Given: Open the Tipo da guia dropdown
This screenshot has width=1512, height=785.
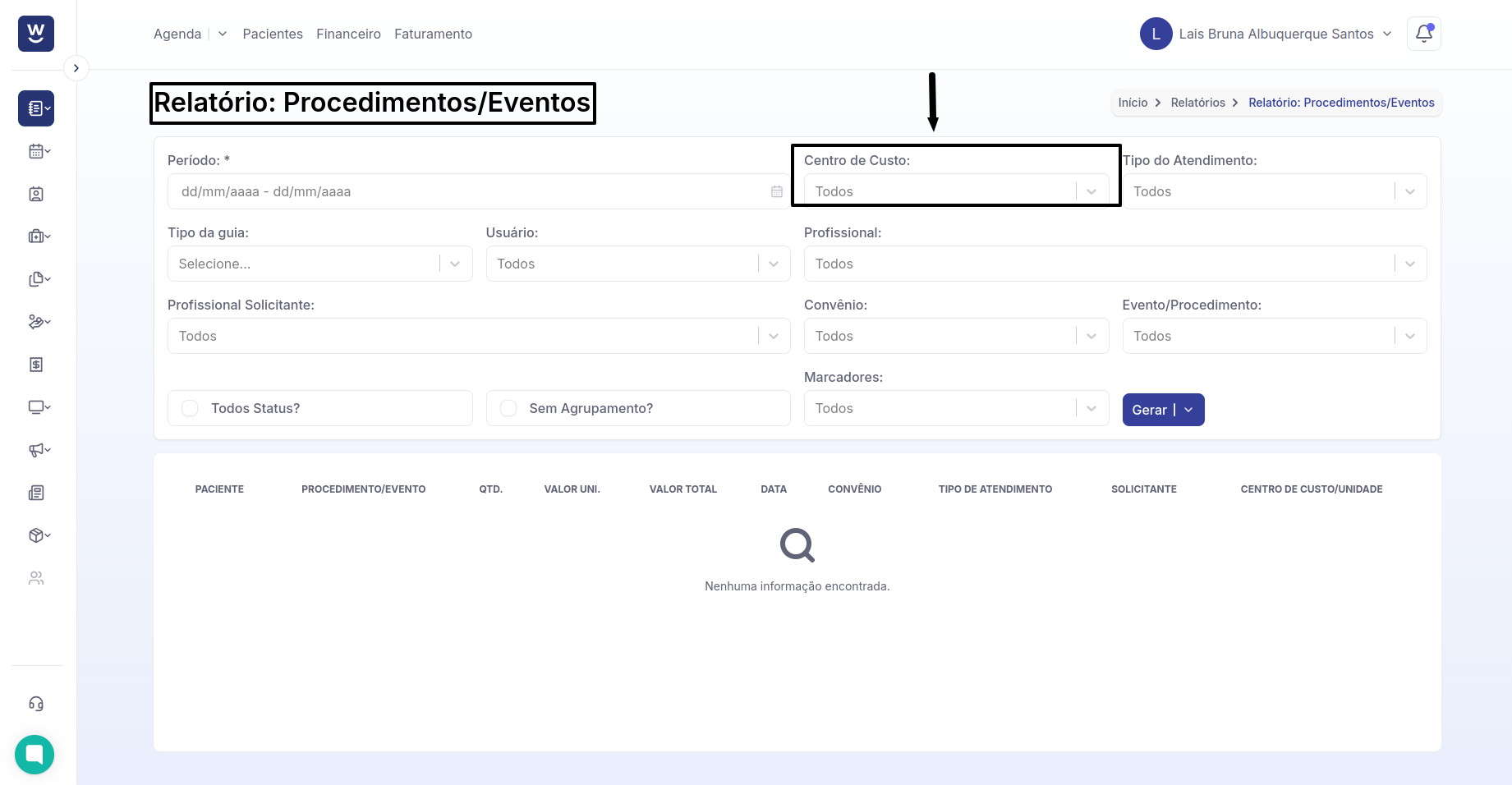Looking at the screenshot, I should [x=319, y=264].
